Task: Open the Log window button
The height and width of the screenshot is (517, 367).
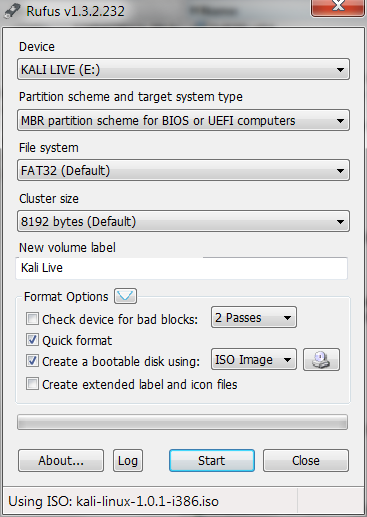Action: (x=128, y=461)
